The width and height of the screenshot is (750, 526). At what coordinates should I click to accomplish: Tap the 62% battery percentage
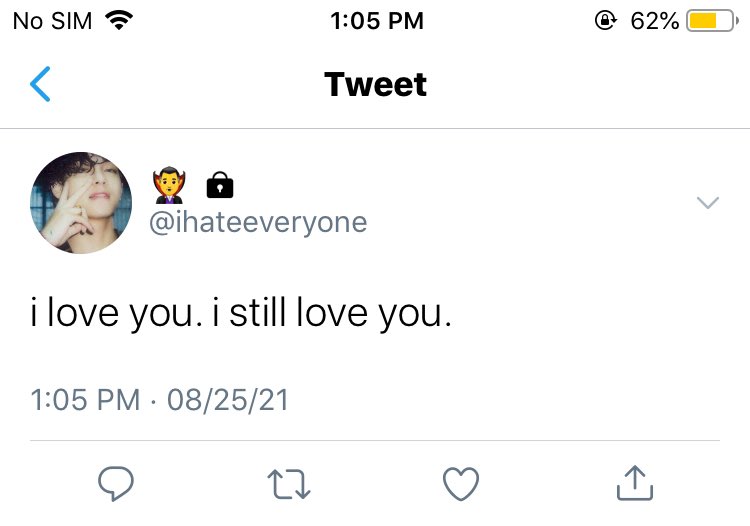pyautogui.click(x=655, y=21)
